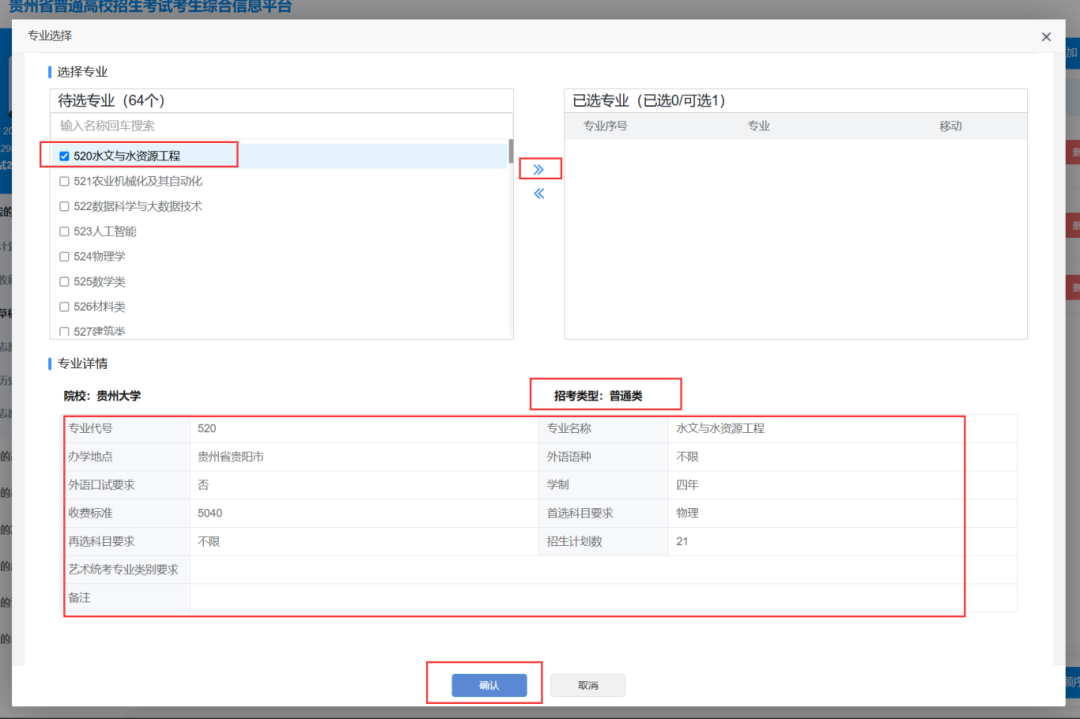Tick the 522数据科学与大数据技术 checkbox
Image resolution: width=1080 pixels, height=719 pixels.
65,207
